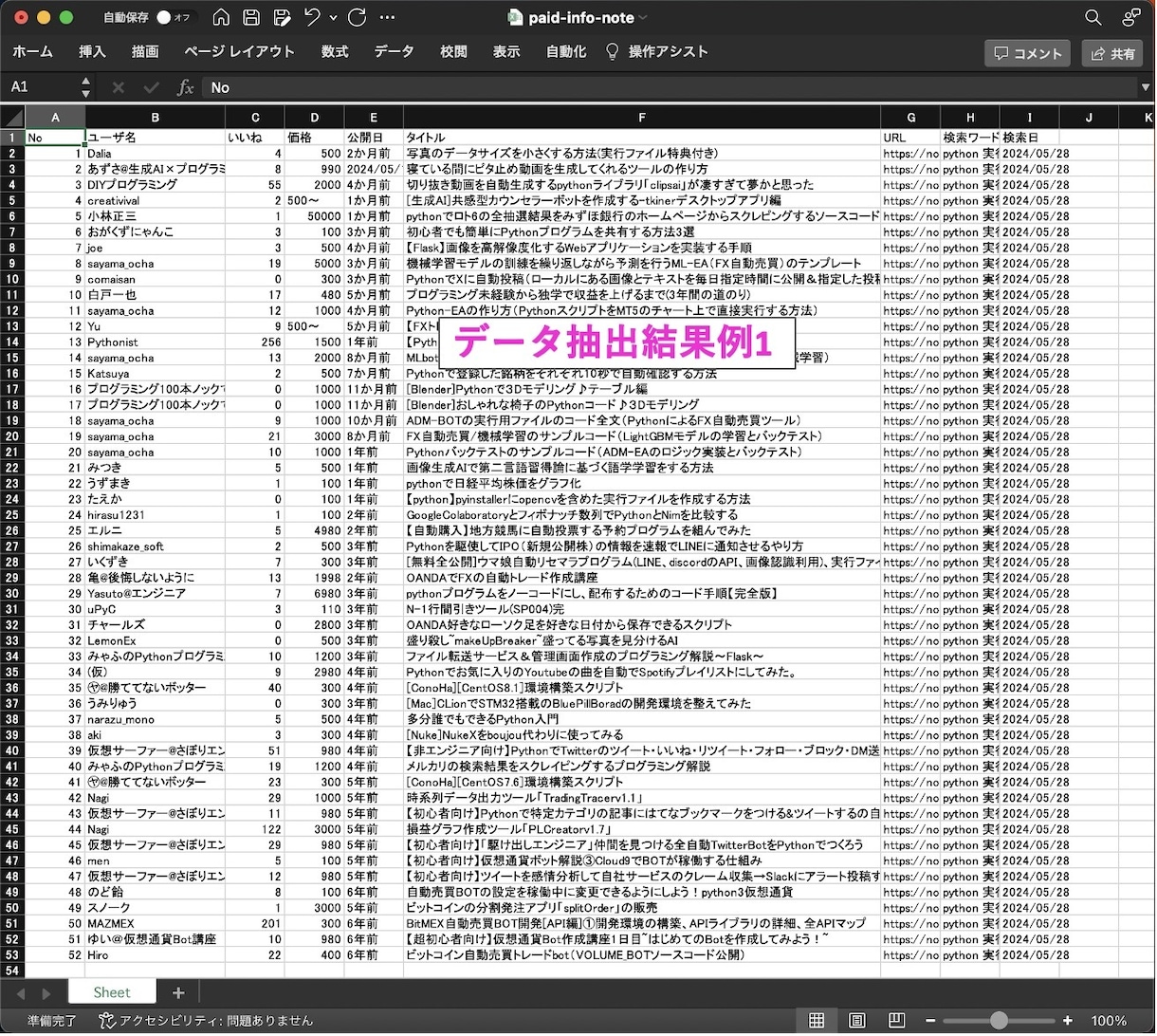
Task: Click the next sheet navigation arrow
Action: point(46,993)
